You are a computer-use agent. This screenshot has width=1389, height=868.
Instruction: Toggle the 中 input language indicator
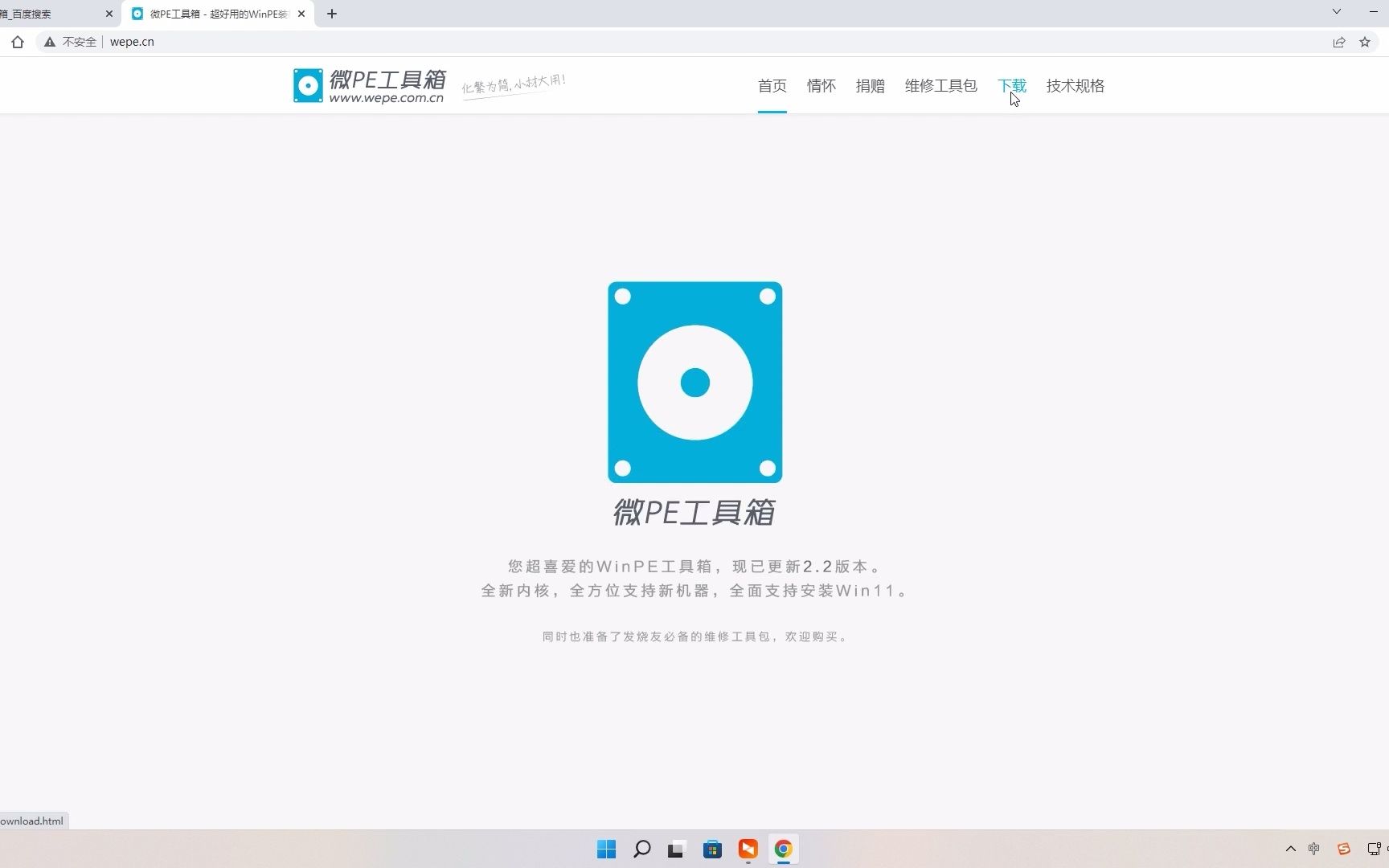click(1314, 849)
